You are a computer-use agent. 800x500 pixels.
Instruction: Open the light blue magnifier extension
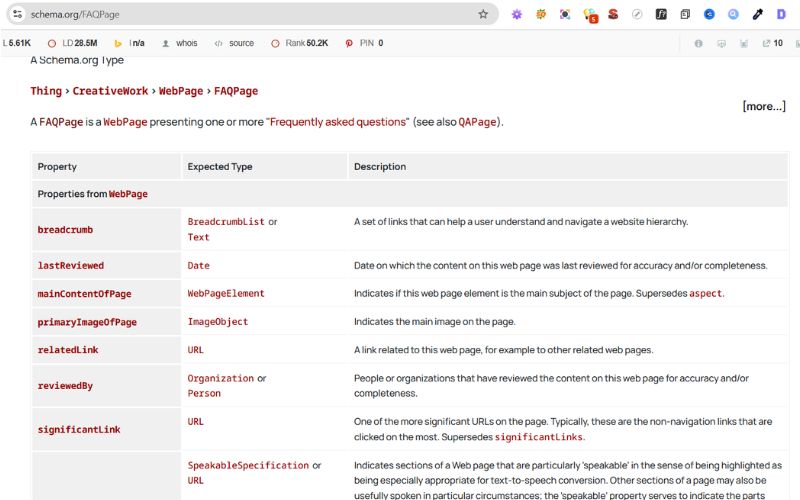pos(733,14)
